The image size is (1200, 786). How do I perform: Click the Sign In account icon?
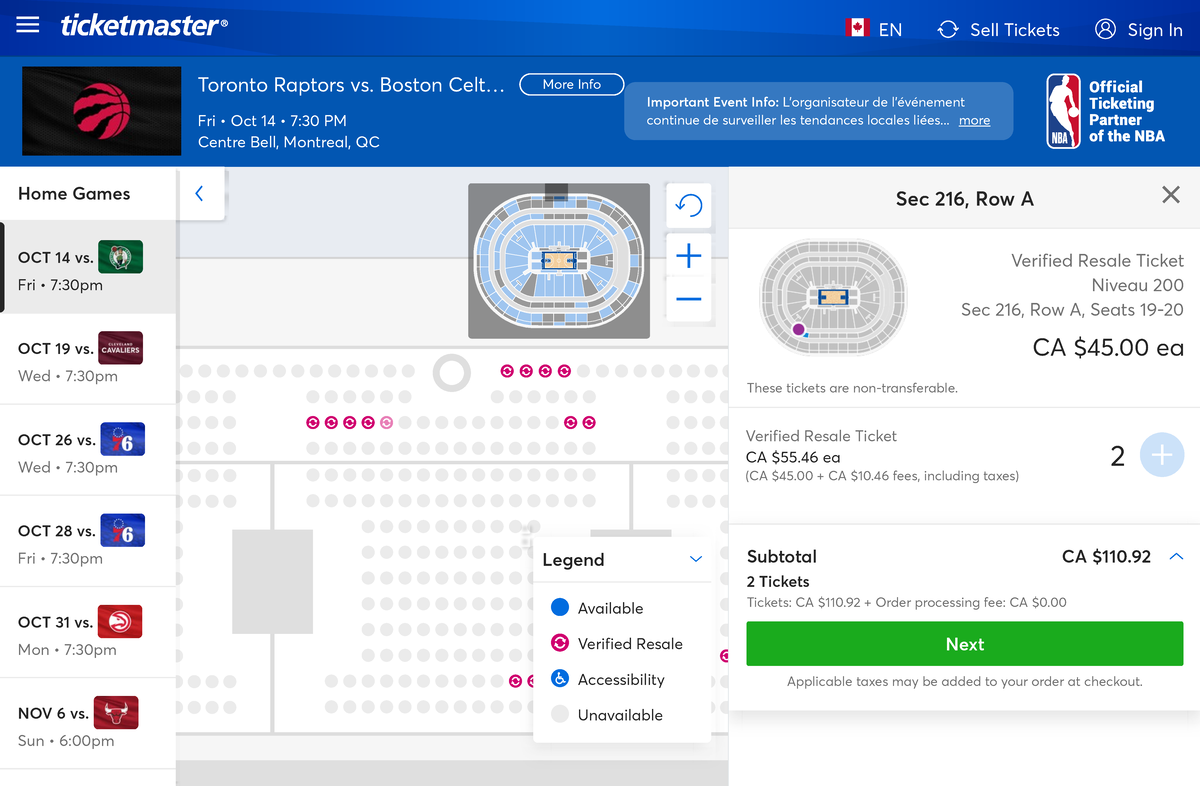[x=1105, y=30]
